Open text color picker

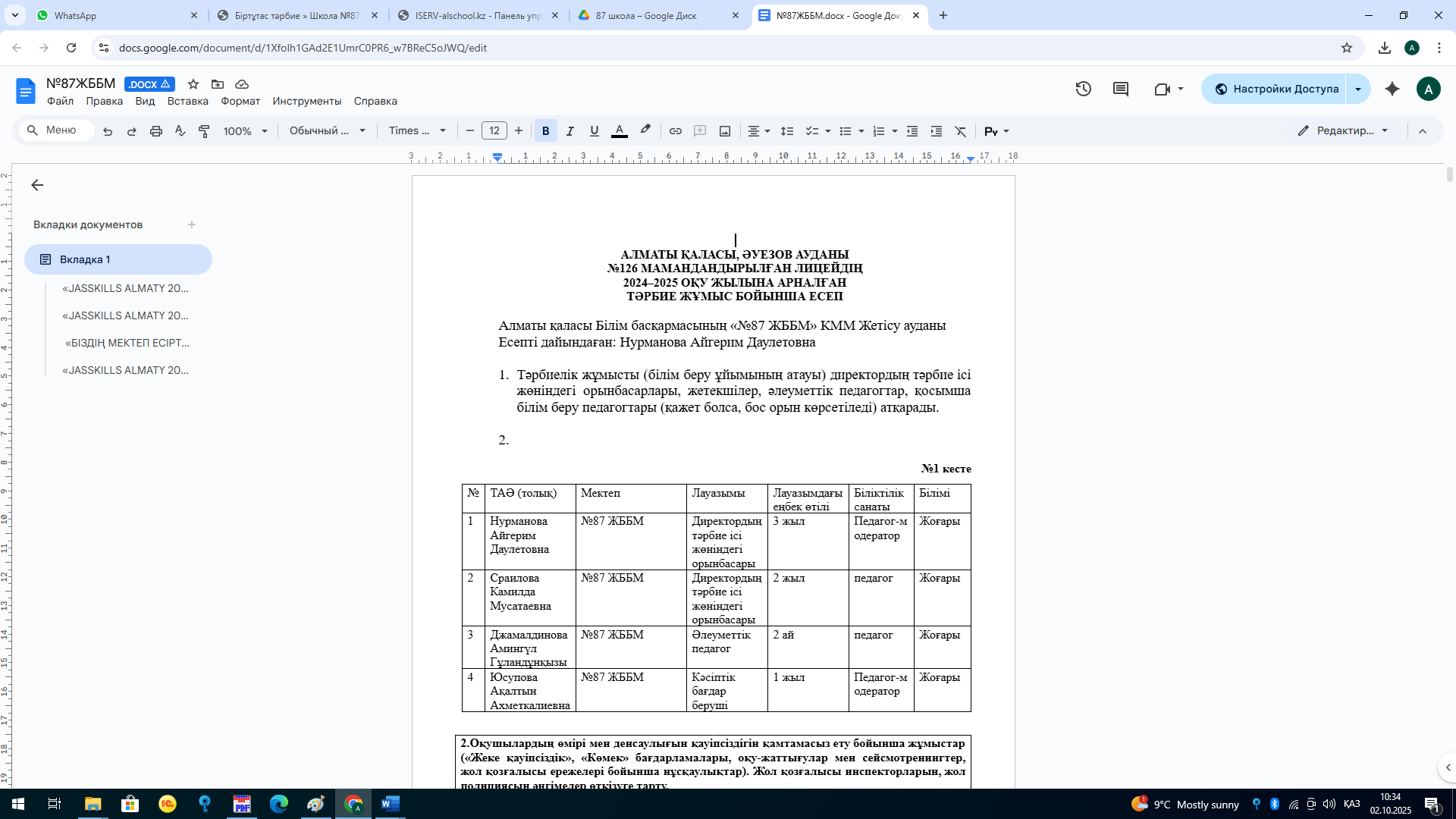[620, 131]
